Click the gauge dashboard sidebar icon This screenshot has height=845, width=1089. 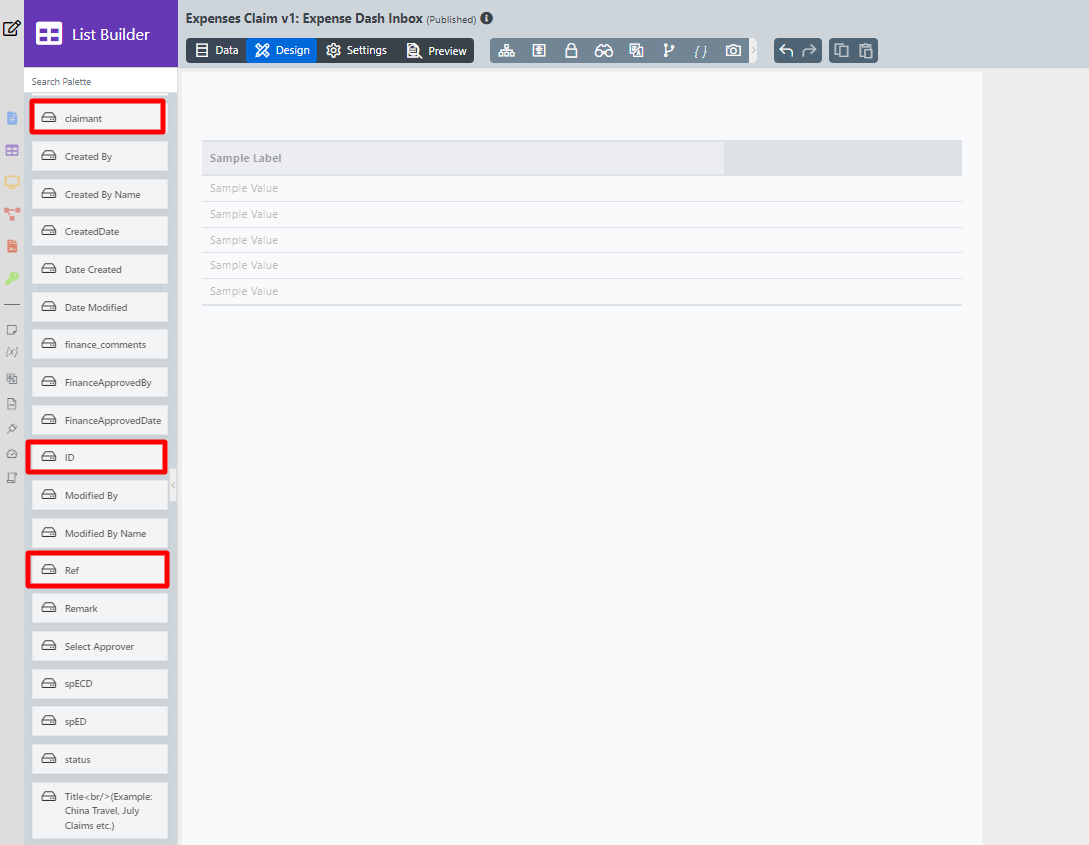[x=12, y=453]
